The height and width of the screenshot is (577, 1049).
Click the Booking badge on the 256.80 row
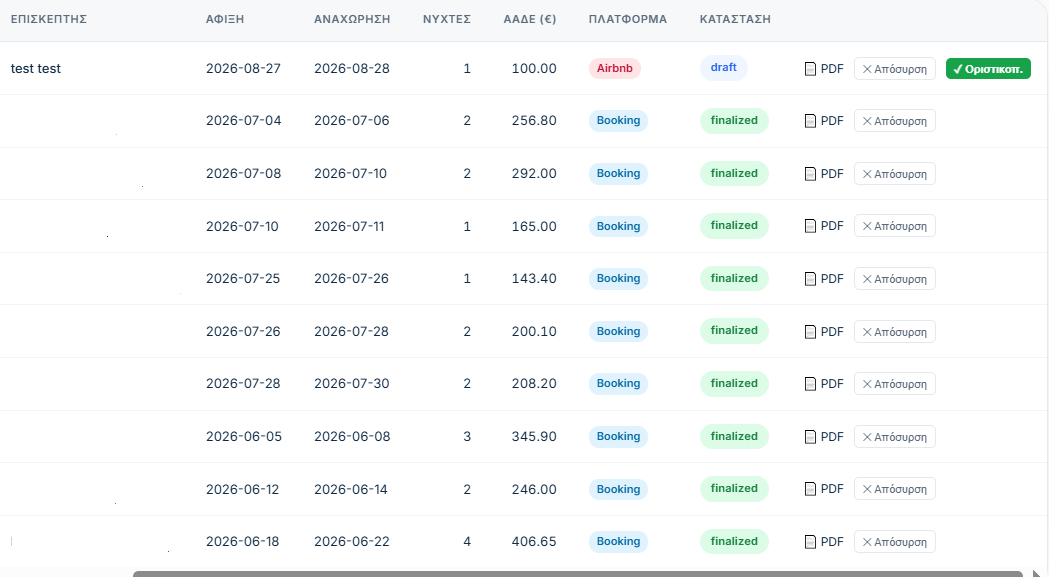pyautogui.click(x=618, y=120)
